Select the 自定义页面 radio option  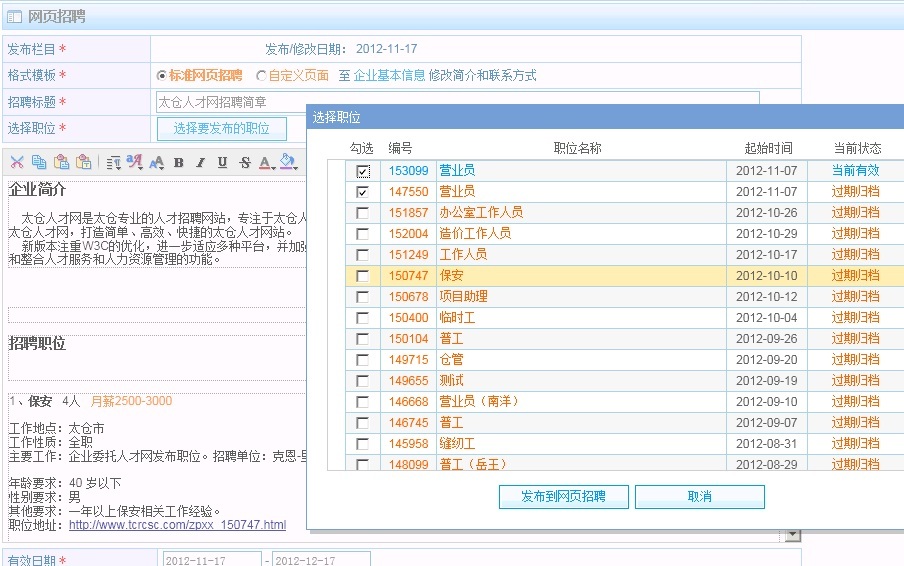click(x=261, y=76)
